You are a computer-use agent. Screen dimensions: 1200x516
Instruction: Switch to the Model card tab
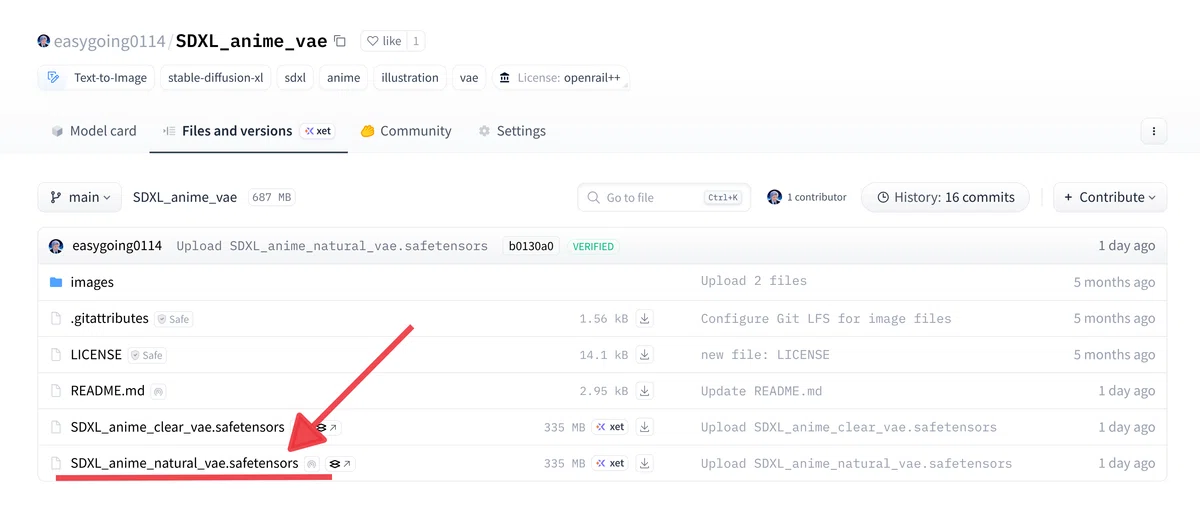tap(94, 131)
